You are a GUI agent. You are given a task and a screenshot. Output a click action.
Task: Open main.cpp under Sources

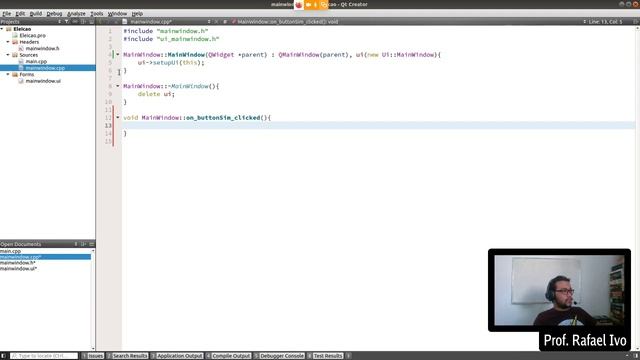pyautogui.click(x=36, y=61)
